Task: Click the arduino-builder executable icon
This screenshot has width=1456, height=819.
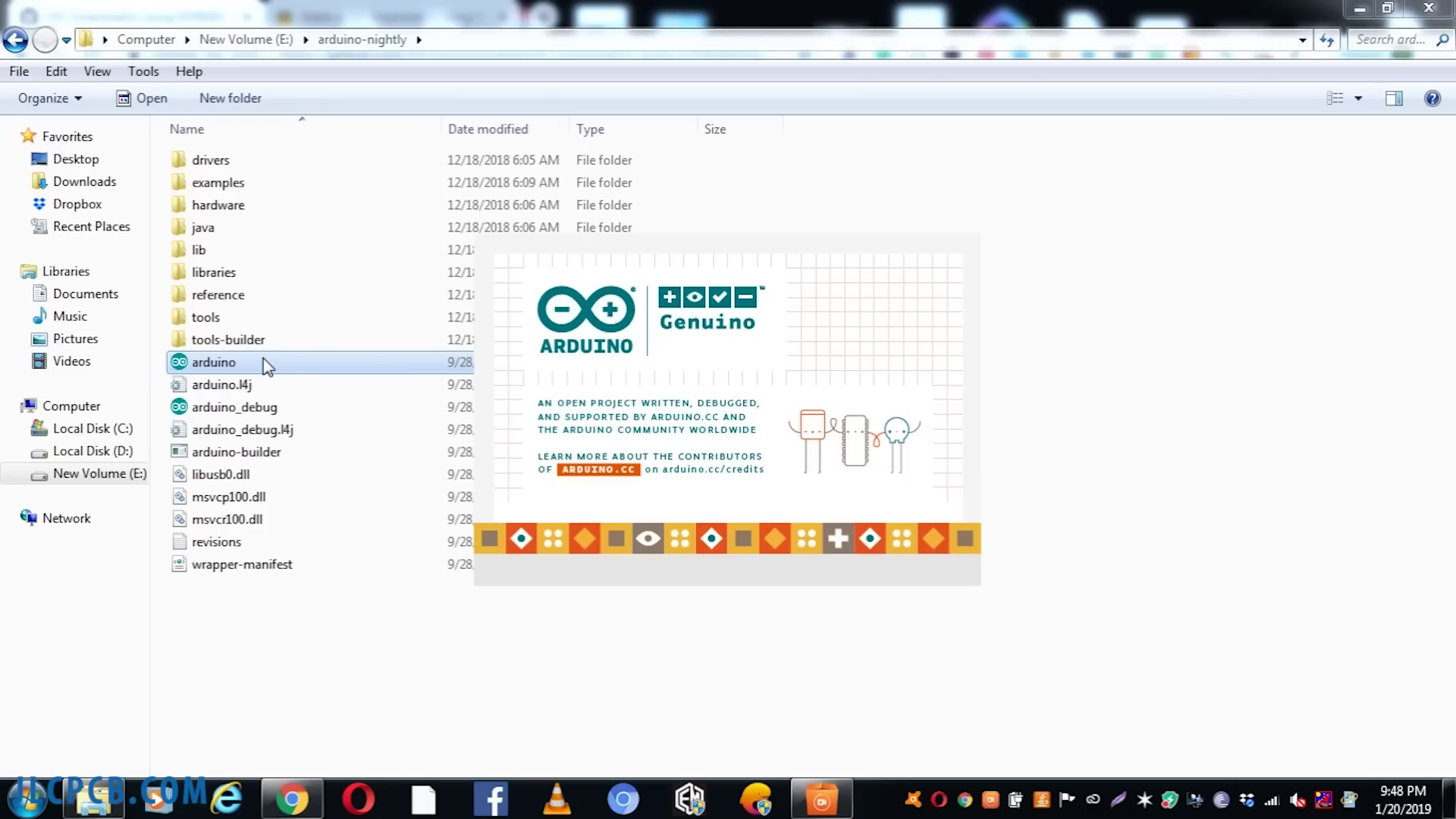Action: click(x=179, y=452)
